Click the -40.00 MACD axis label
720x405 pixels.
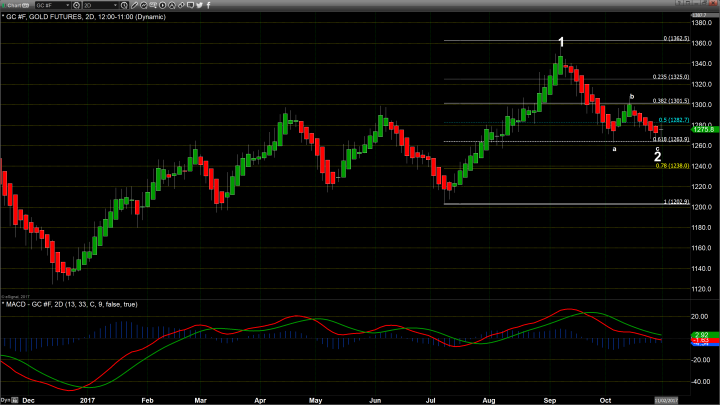[699, 382]
